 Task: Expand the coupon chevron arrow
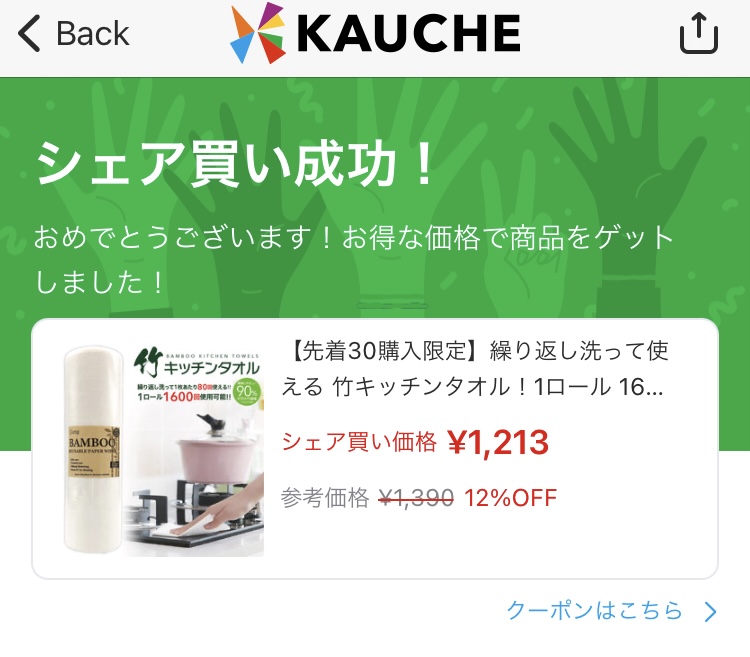coord(711,612)
